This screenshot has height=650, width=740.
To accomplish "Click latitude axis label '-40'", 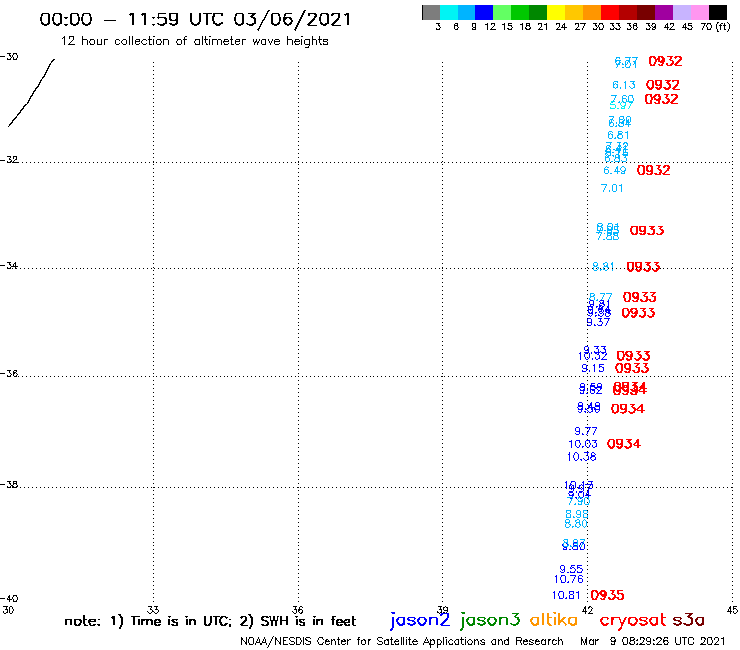I will tap(9, 599).
